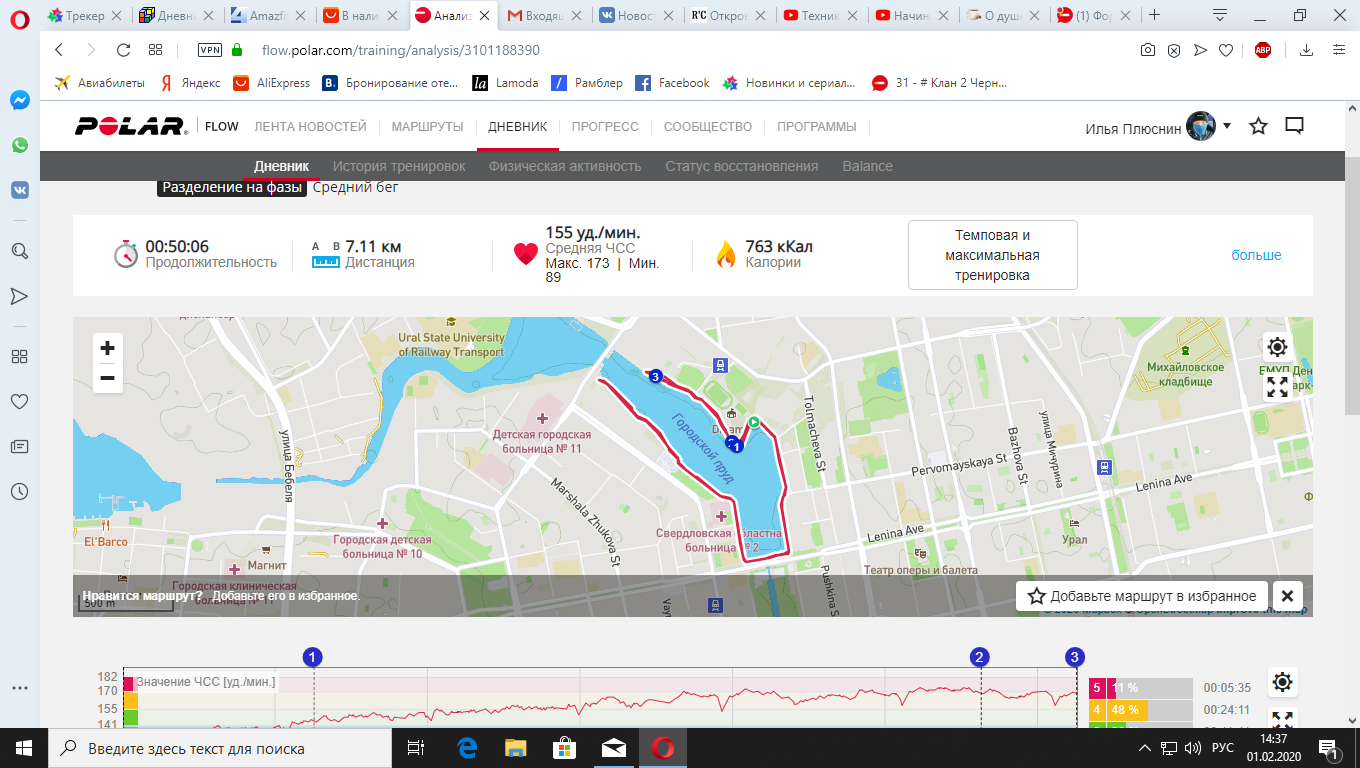Switch to История тренировок tab
The width and height of the screenshot is (1360, 768).
(399, 166)
